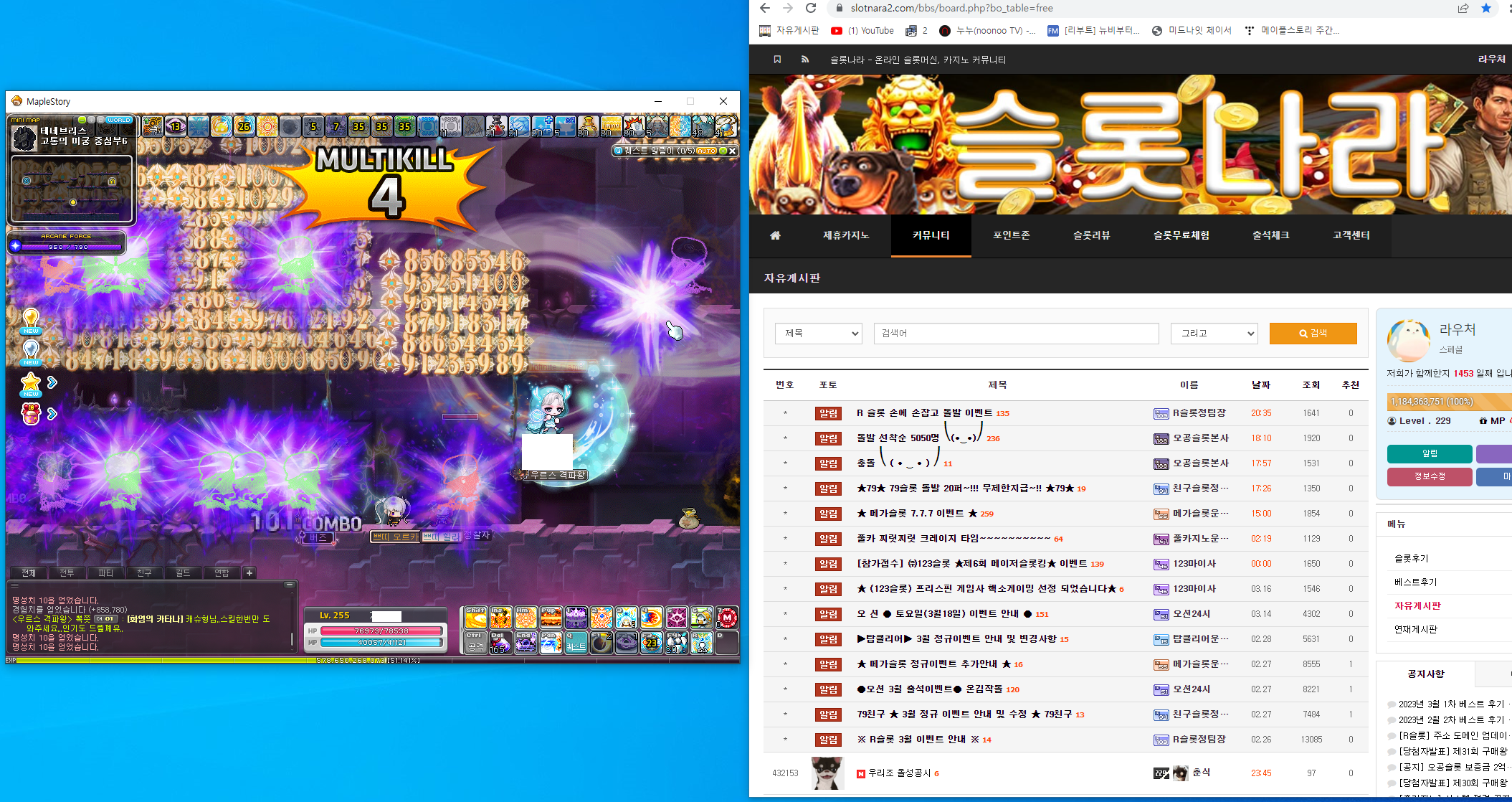Switch chat to the 길드 tab

coord(183,572)
